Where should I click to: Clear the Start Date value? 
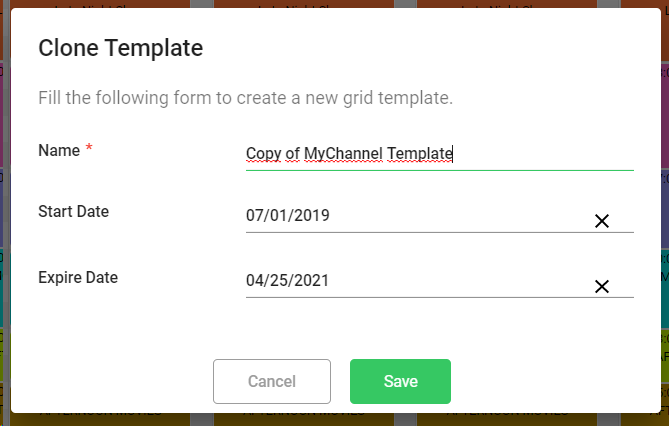coord(602,221)
